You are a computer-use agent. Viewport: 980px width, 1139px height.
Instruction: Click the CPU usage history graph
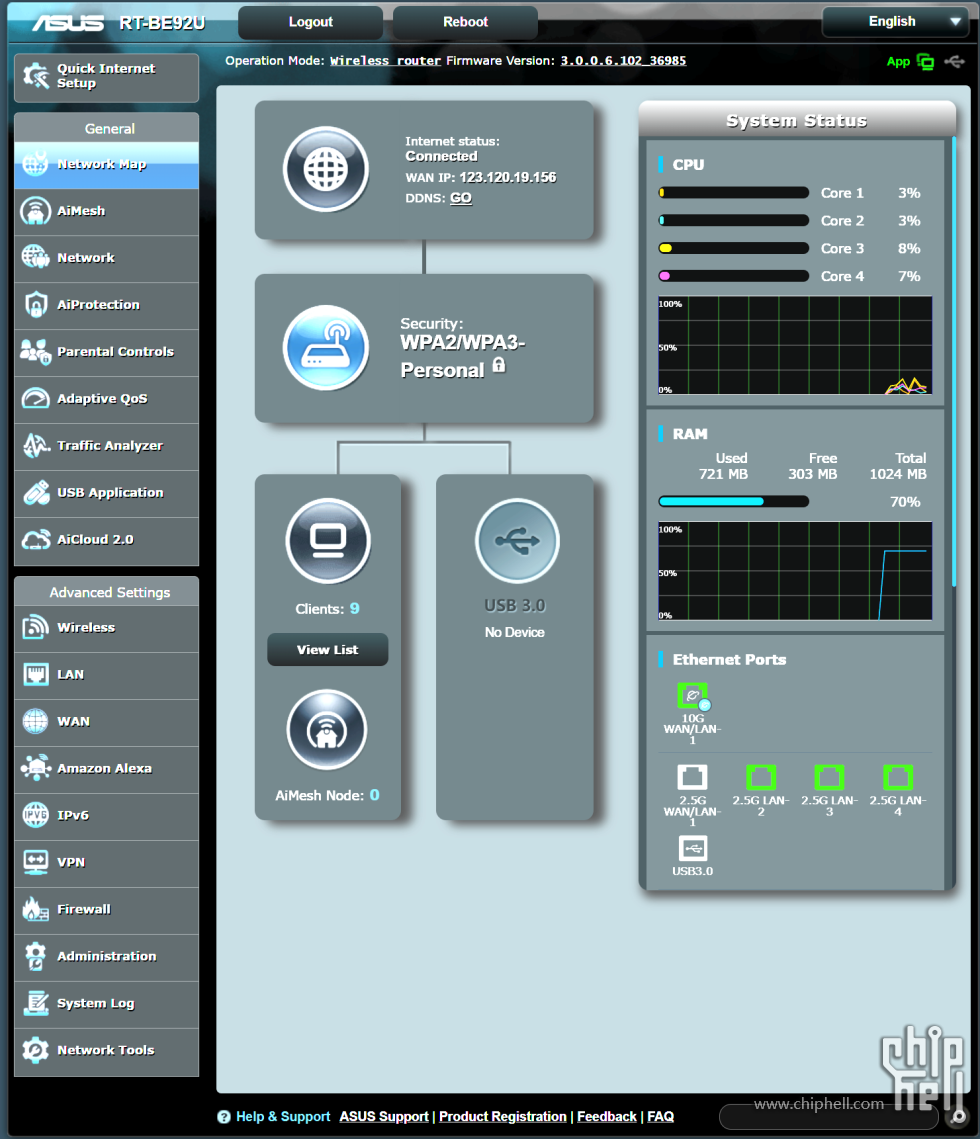click(795, 345)
